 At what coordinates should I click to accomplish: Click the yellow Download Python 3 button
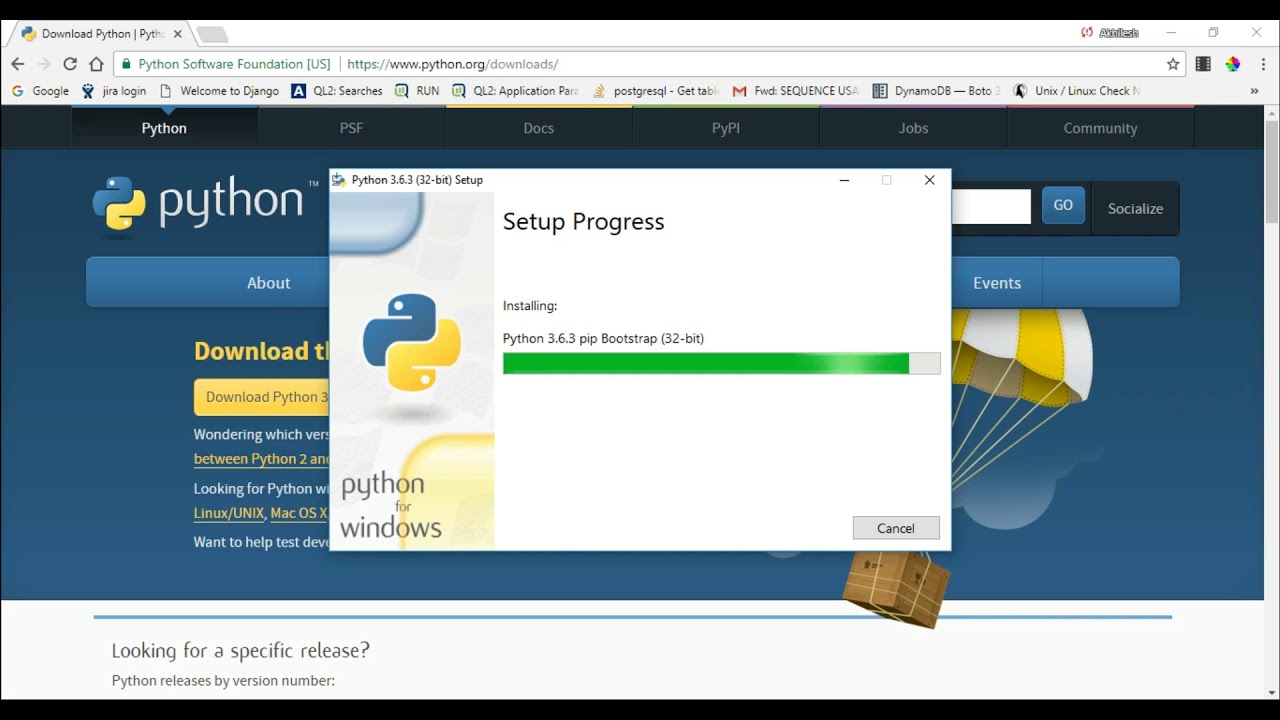(262, 397)
